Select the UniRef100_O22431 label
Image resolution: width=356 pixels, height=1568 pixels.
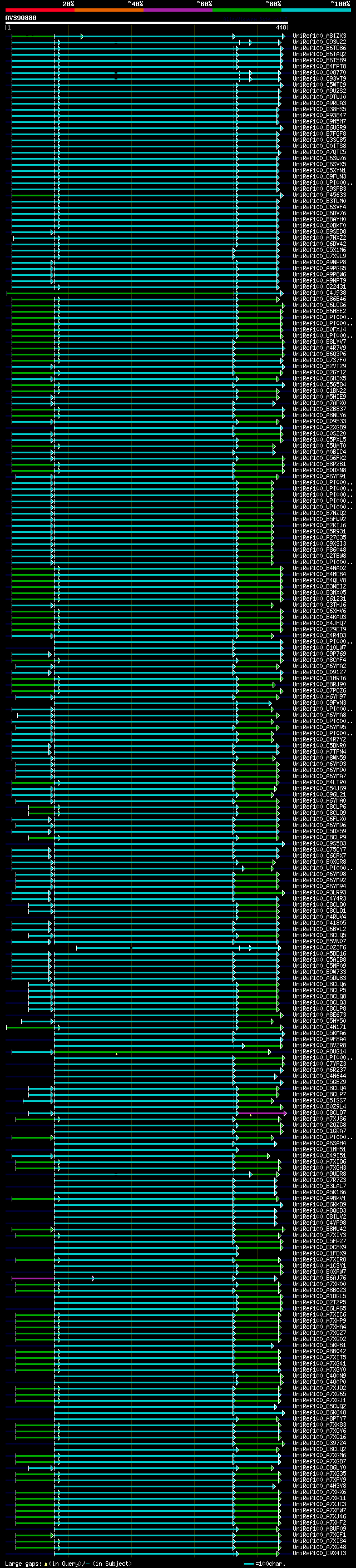pyautogui.click(x=319, y=288)
